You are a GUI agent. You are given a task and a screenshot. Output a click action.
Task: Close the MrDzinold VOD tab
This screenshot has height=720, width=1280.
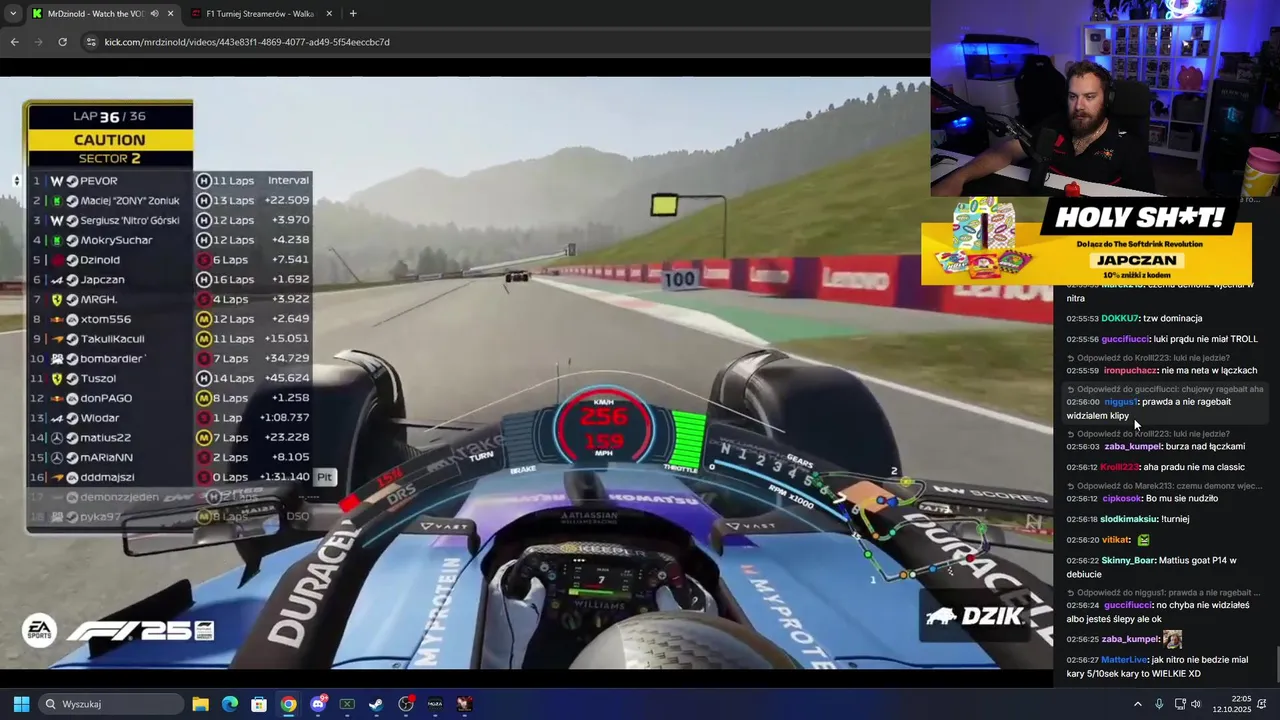(x=170, y=14)
